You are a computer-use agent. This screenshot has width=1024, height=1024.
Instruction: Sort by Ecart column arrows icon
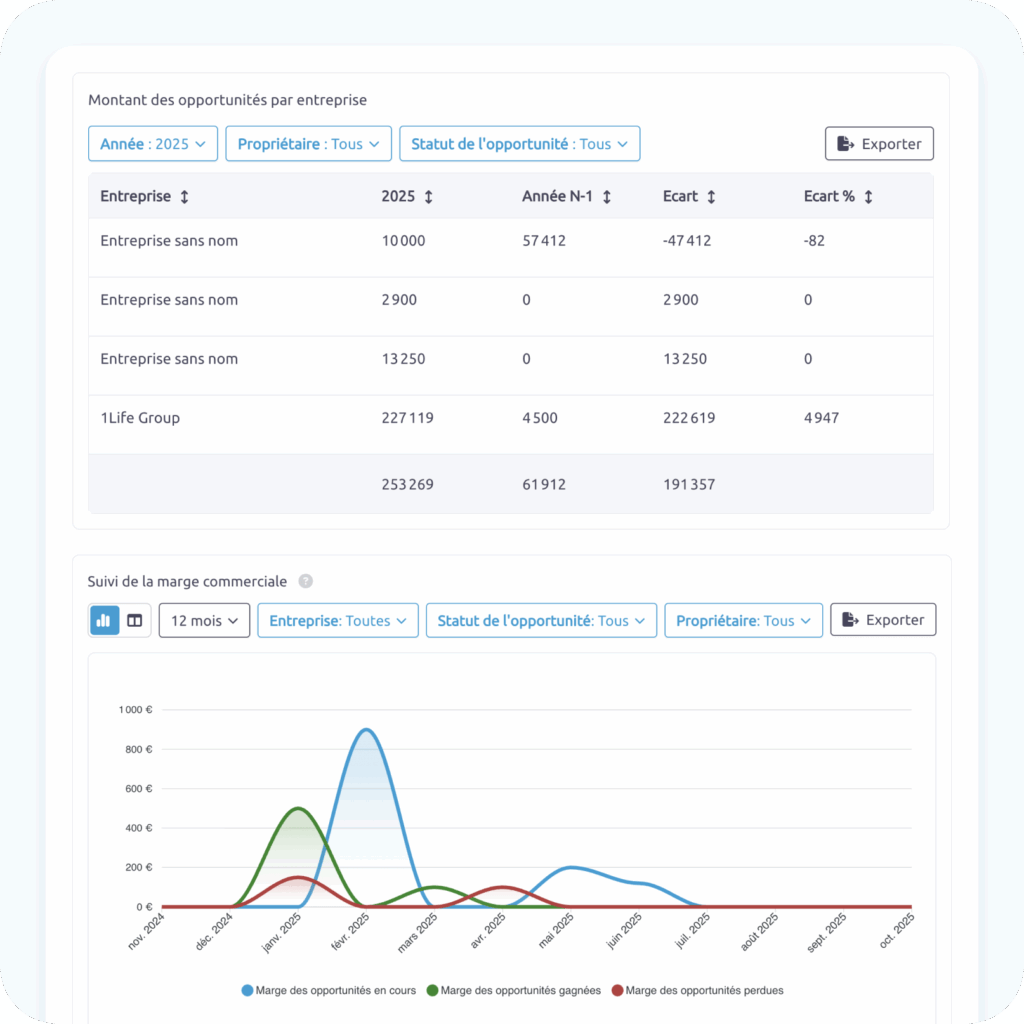coord(711,197)
